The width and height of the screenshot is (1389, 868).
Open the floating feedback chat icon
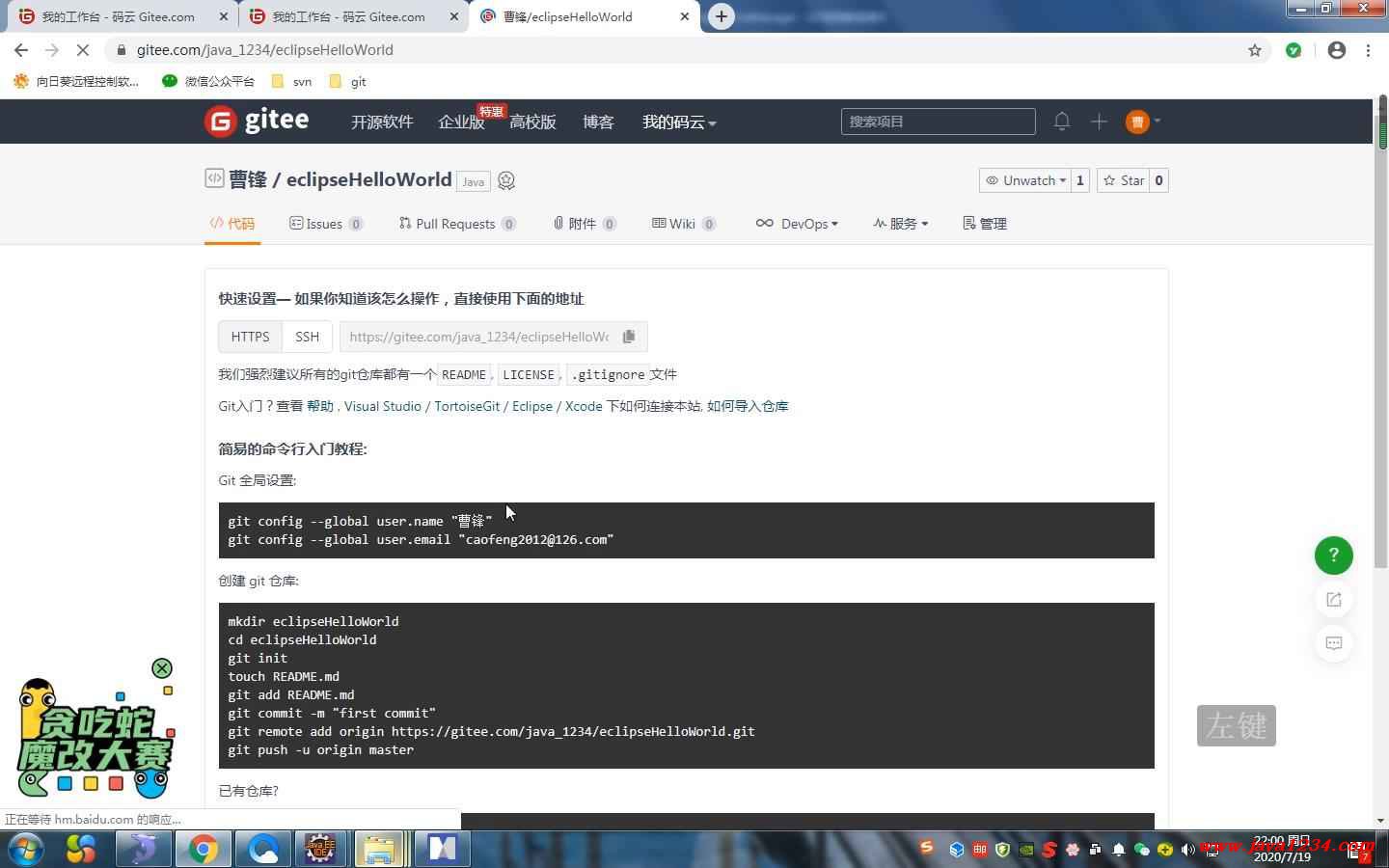(x=1334, y=643)
